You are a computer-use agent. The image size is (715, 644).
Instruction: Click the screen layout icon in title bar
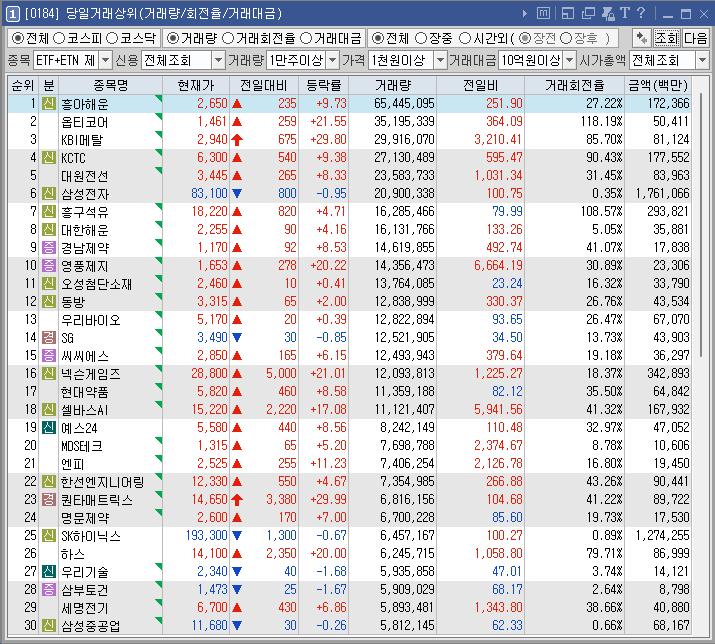[568, 14]
